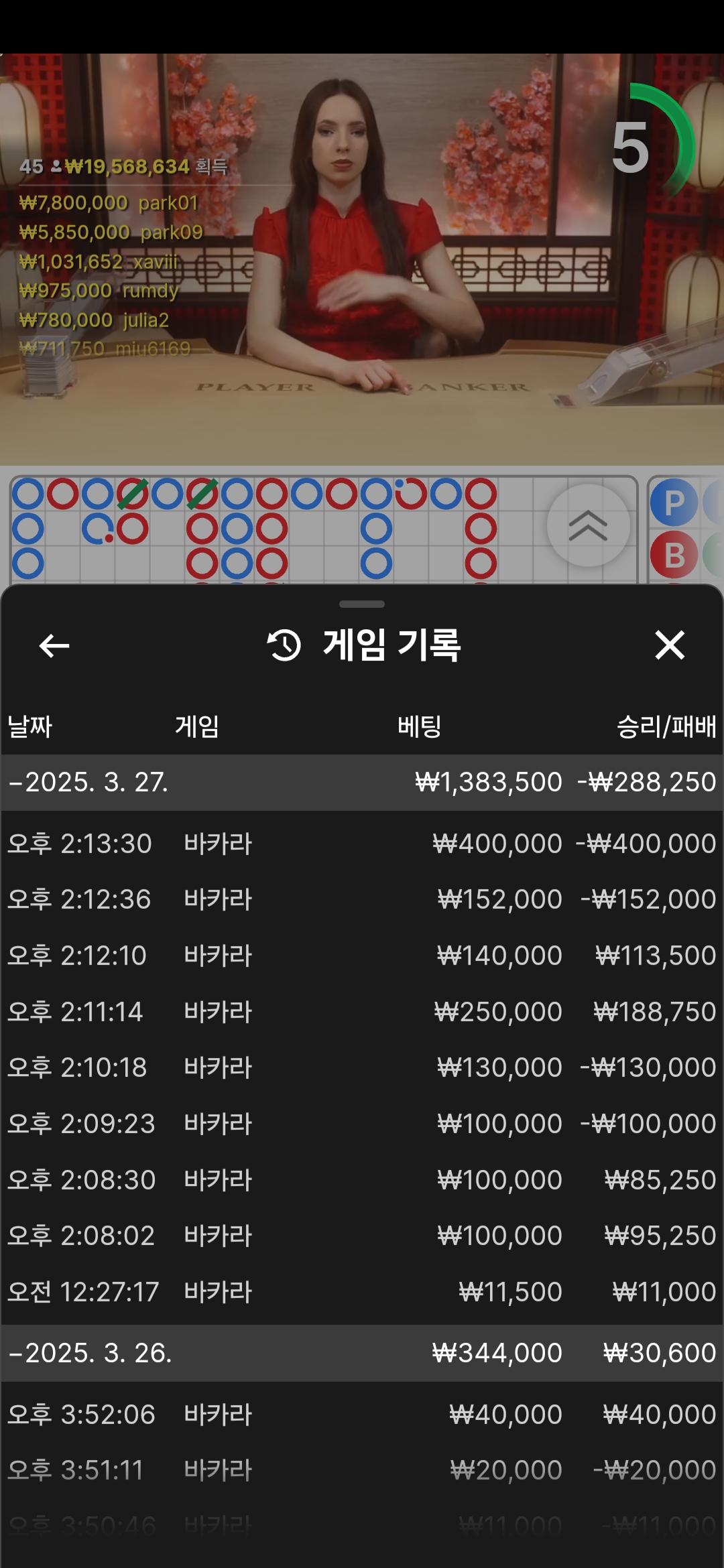Click the countdown timer showing 5
This screenshot has height=1568, width=724.
point(631,147)
